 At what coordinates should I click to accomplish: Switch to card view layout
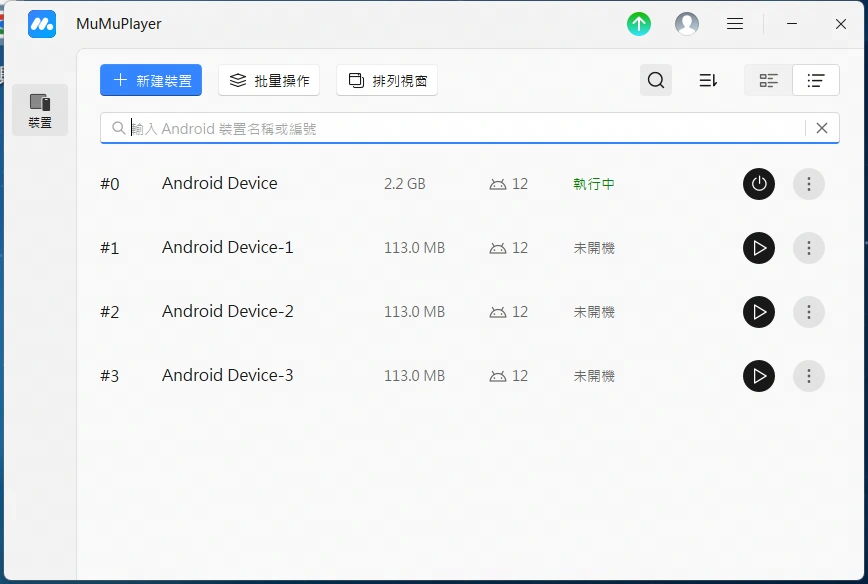(x=768, y=80)
